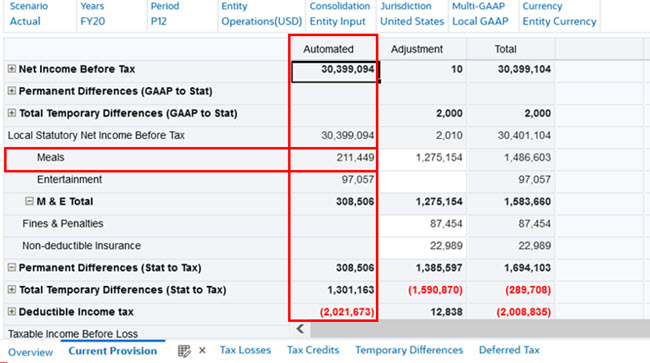Click Permanent Differences Total value 1,694,103
Image resolution: width=650 pixels, height=363 pixels.
point(527,268)
